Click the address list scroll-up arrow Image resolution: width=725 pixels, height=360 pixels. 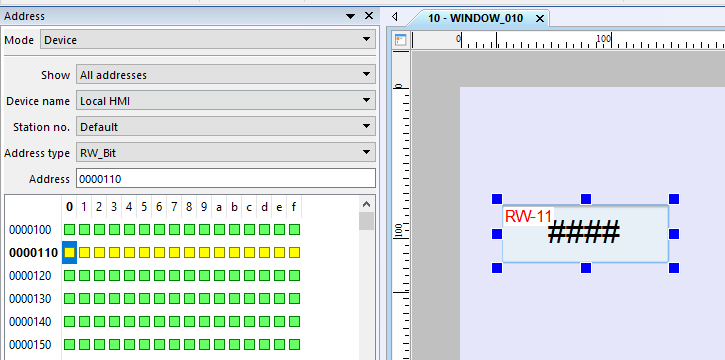coord(366,204)
